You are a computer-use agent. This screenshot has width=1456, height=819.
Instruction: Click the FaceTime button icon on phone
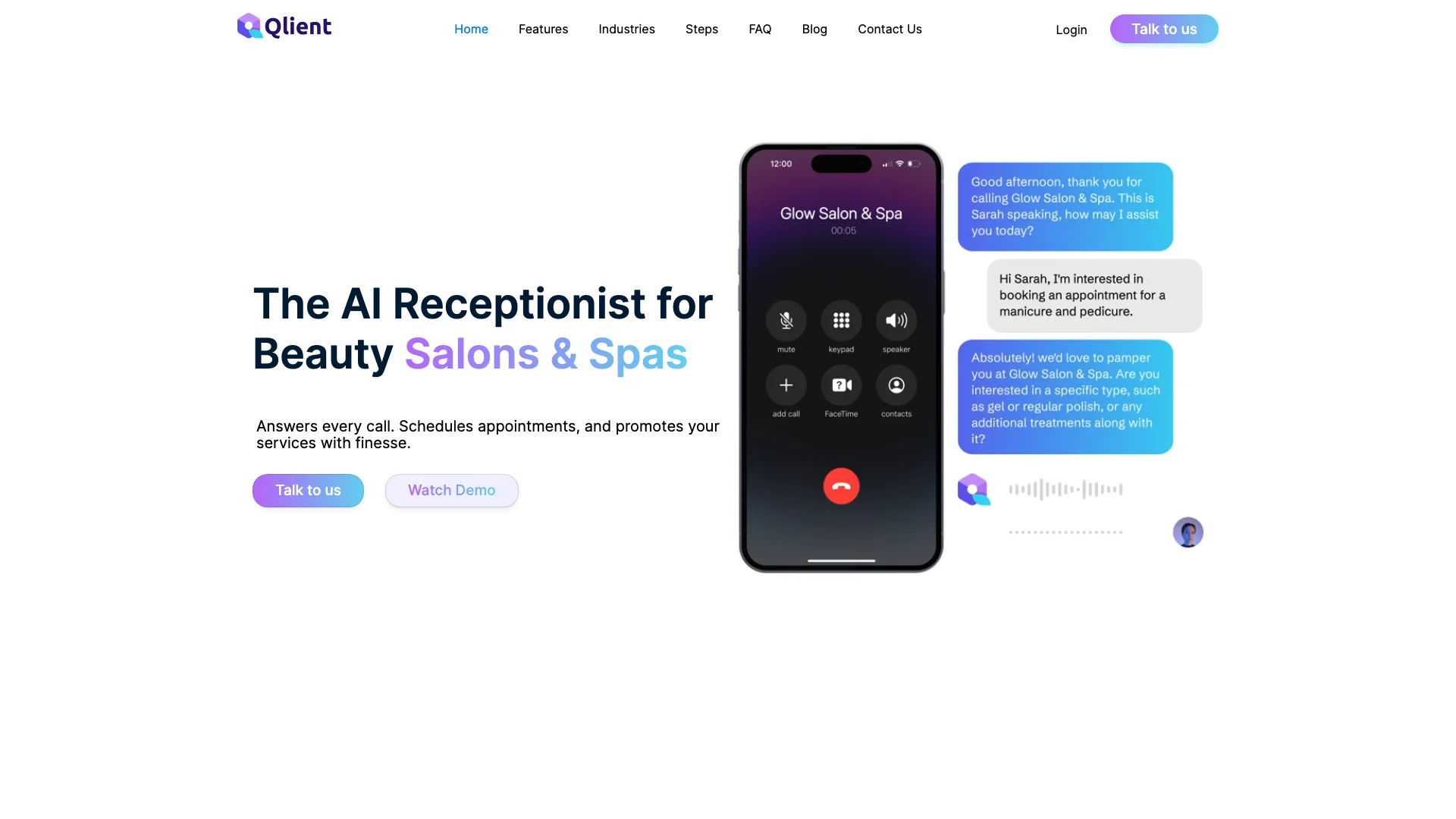click(840, 385)
